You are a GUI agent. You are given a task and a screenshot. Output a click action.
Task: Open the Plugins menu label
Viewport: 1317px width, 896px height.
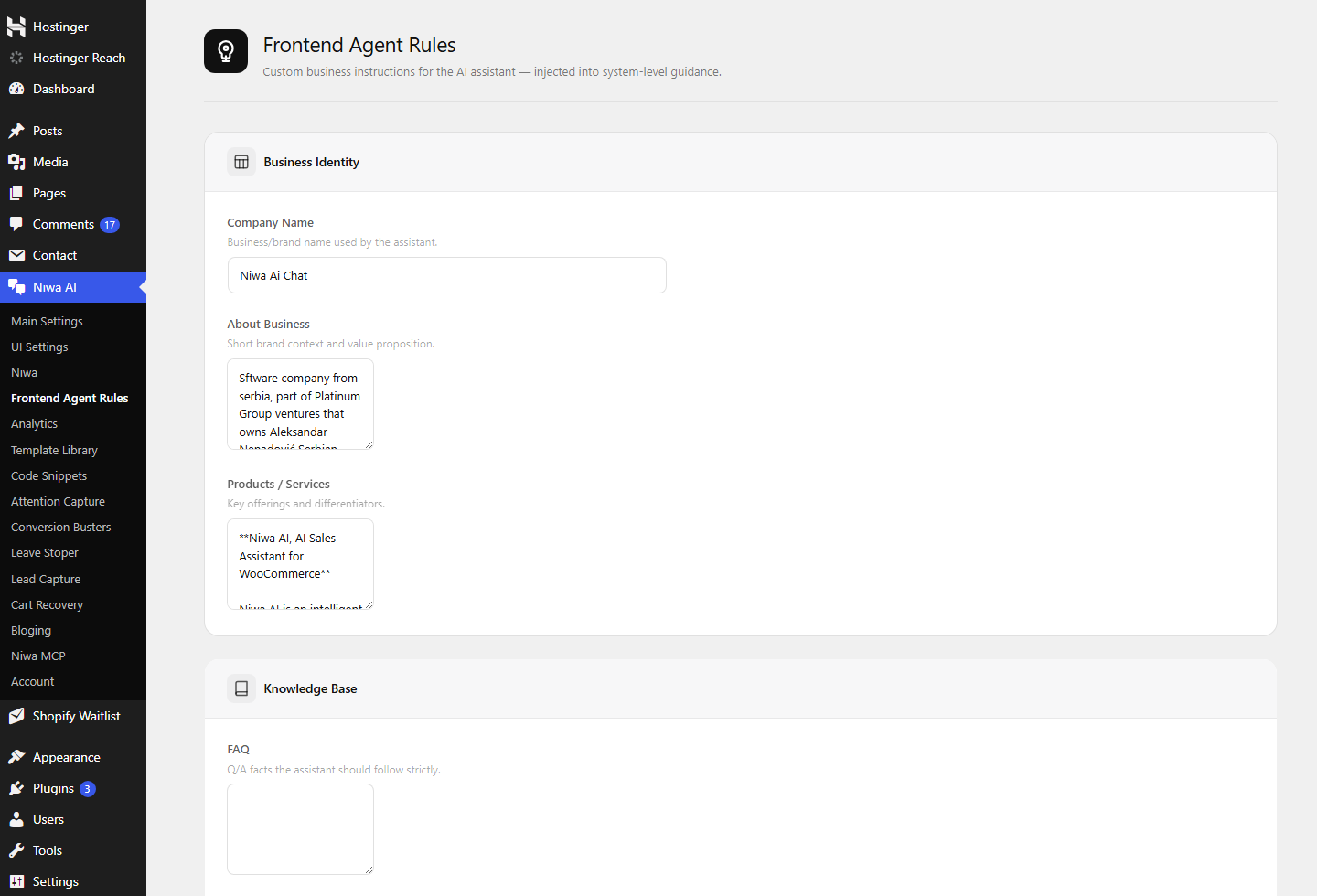pos(53,788)
